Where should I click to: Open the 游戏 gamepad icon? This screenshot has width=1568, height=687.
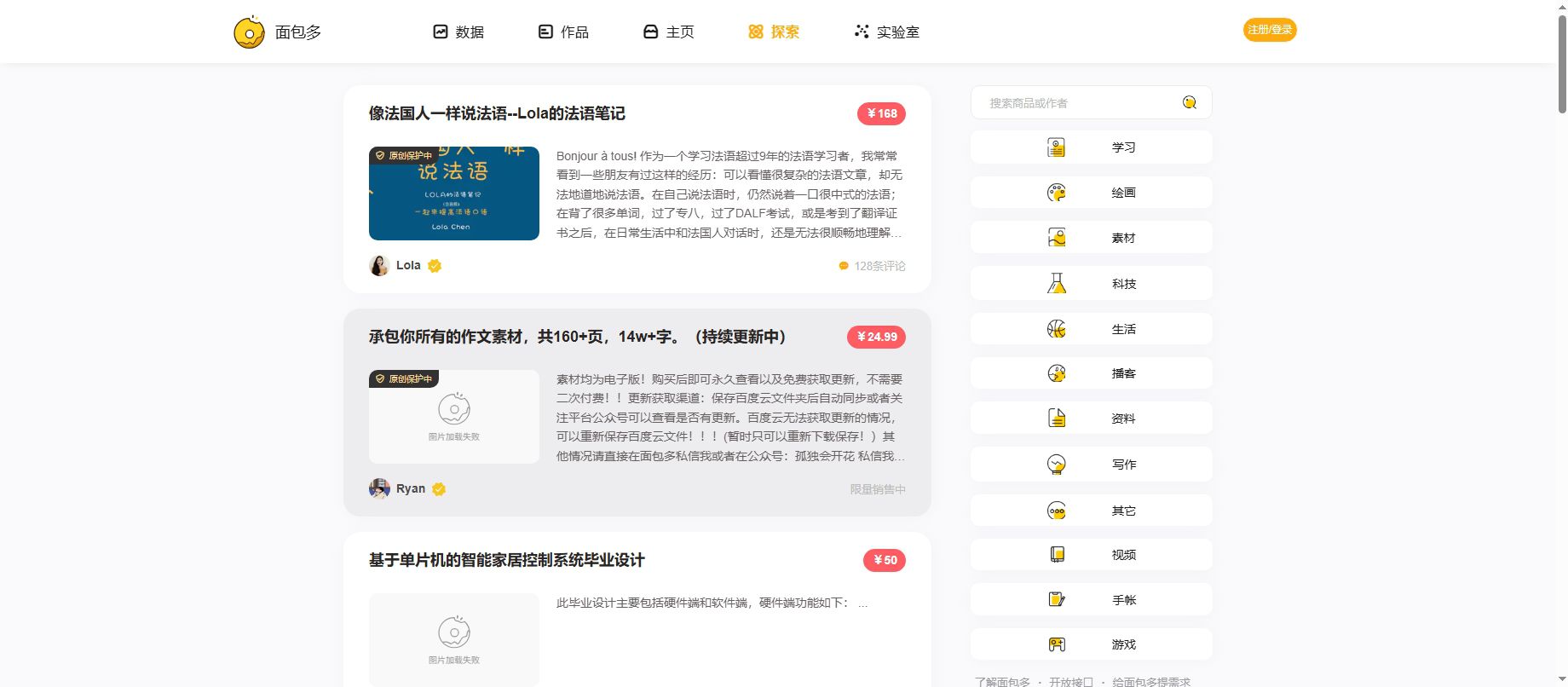pos(1057,644)
